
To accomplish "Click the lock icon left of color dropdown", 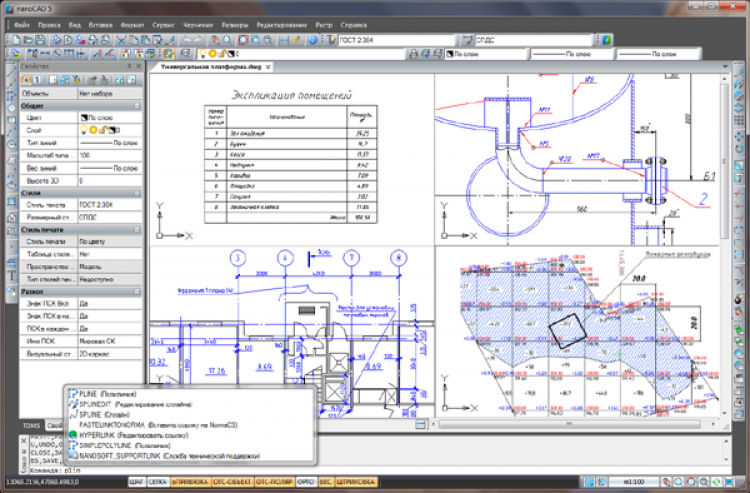I will [x=414, y=54].
